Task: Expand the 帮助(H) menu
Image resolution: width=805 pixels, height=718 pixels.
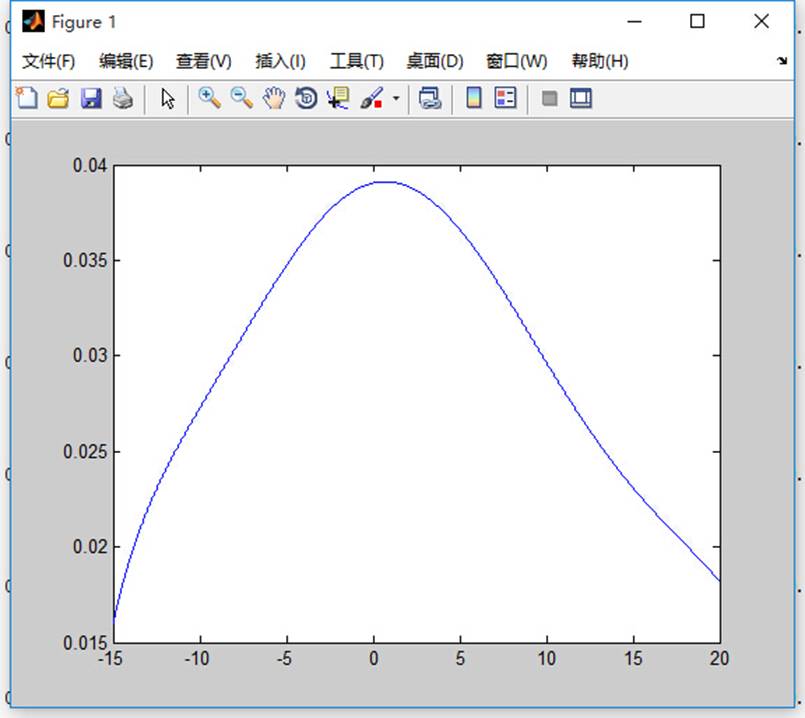Action: click(599, 61)
